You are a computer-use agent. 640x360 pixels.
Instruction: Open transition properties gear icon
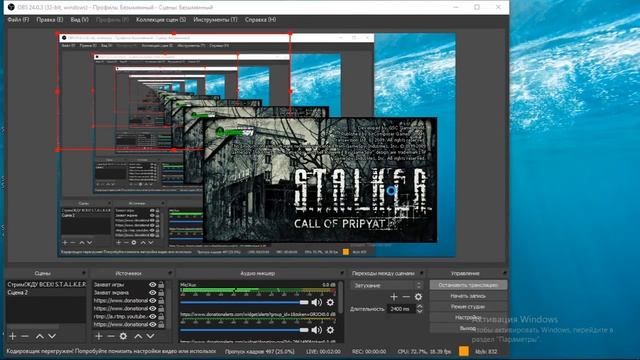pos(418,297)
